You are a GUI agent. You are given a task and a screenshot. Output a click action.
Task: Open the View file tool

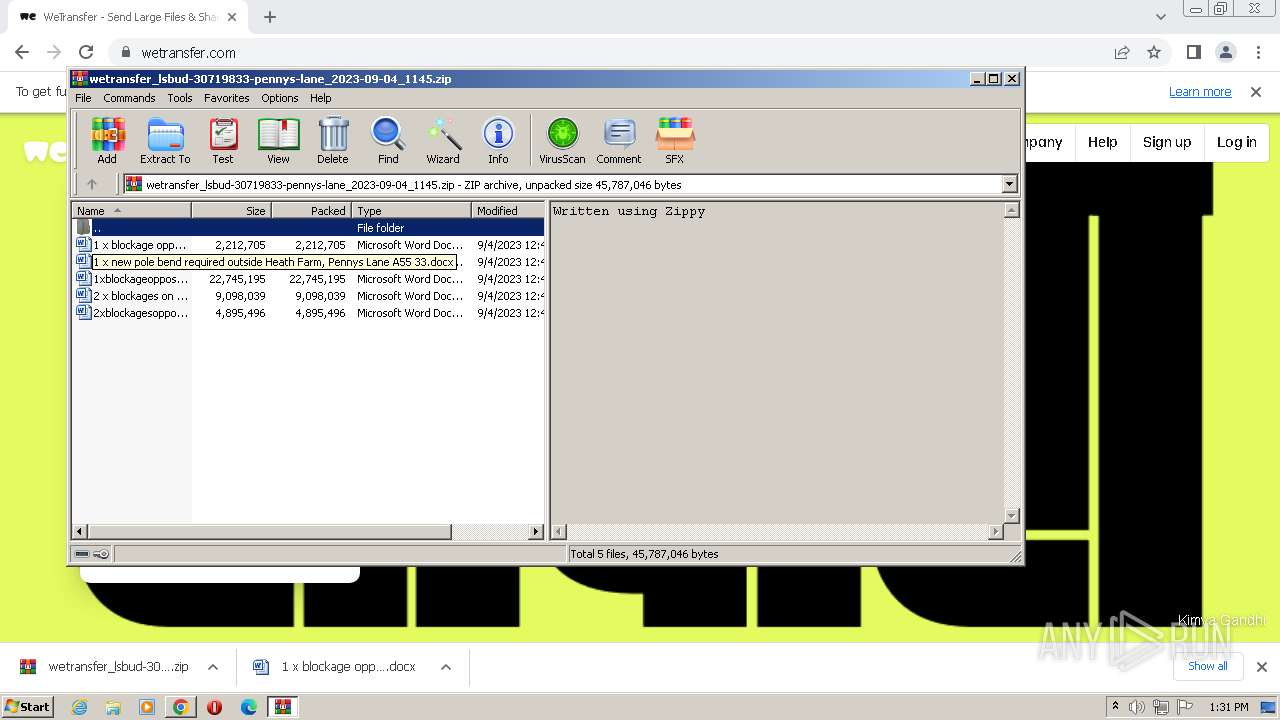(278, 140)
